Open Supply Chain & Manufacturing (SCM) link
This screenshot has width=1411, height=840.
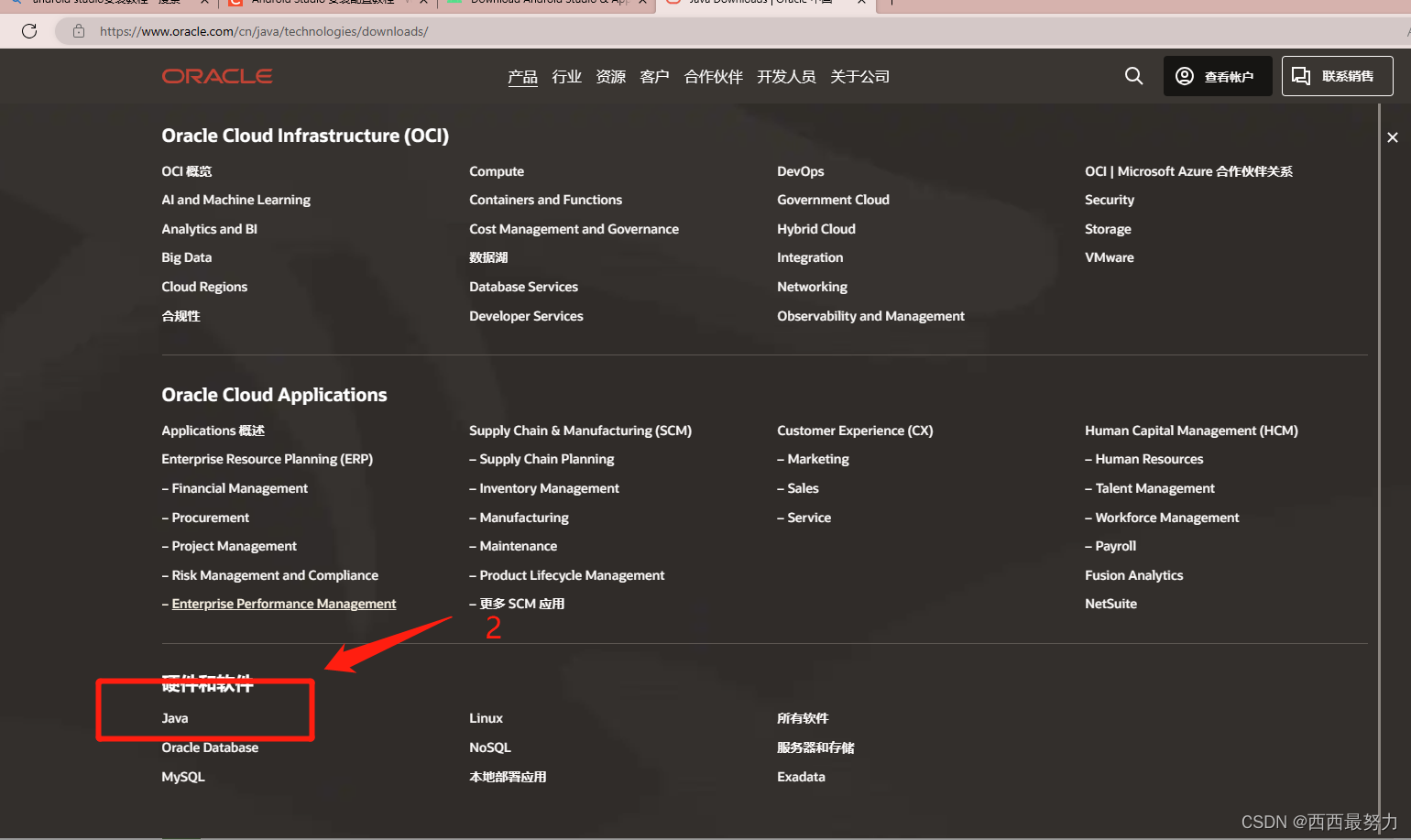(580, 431)
